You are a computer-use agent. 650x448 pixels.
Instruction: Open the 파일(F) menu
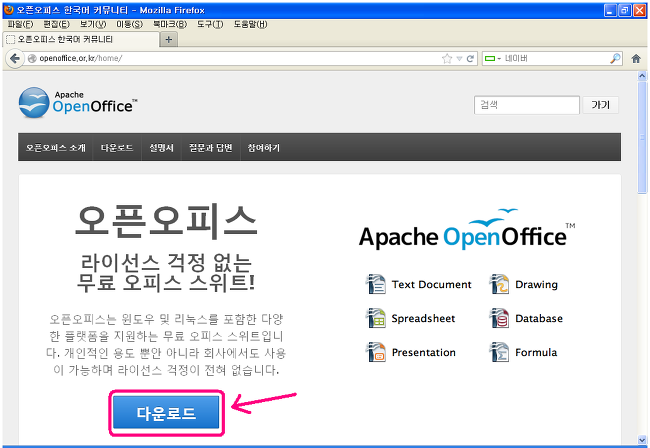21,24
